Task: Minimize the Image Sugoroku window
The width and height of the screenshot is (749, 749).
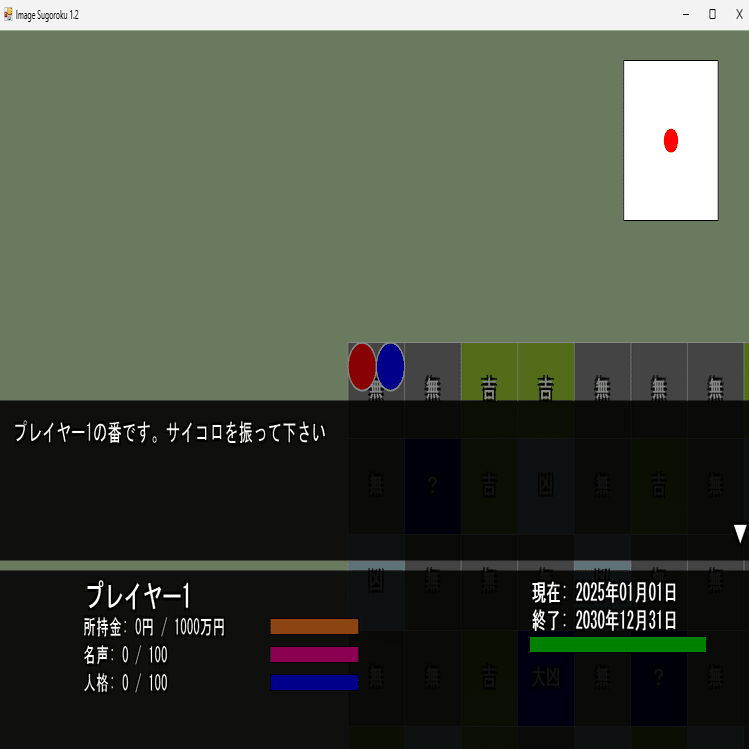Action: pyautogui.click(x=686, y=15)
